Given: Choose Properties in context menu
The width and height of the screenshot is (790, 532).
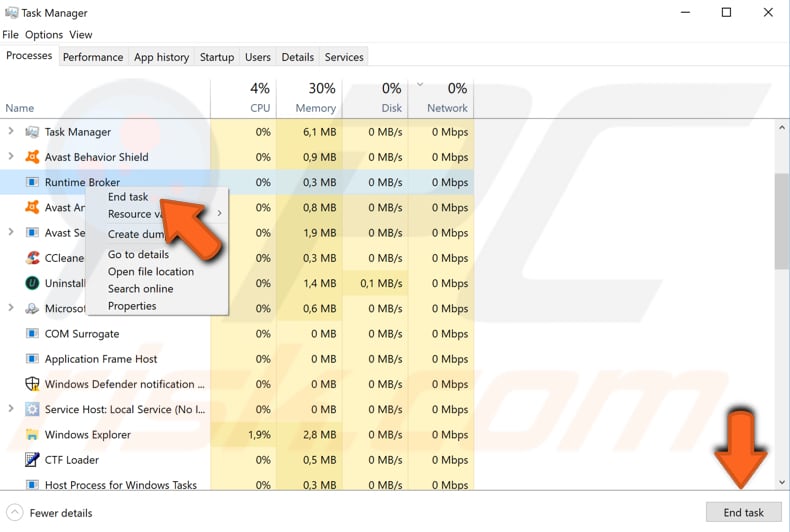Looking at the screenshot, I should click(x=132, y=306).
